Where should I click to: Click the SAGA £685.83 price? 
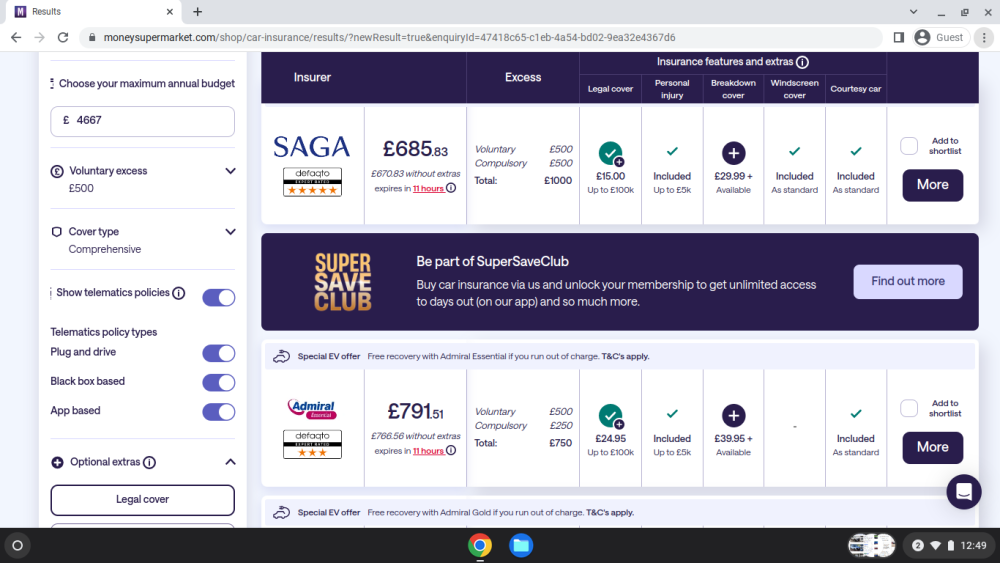[415, 149]
